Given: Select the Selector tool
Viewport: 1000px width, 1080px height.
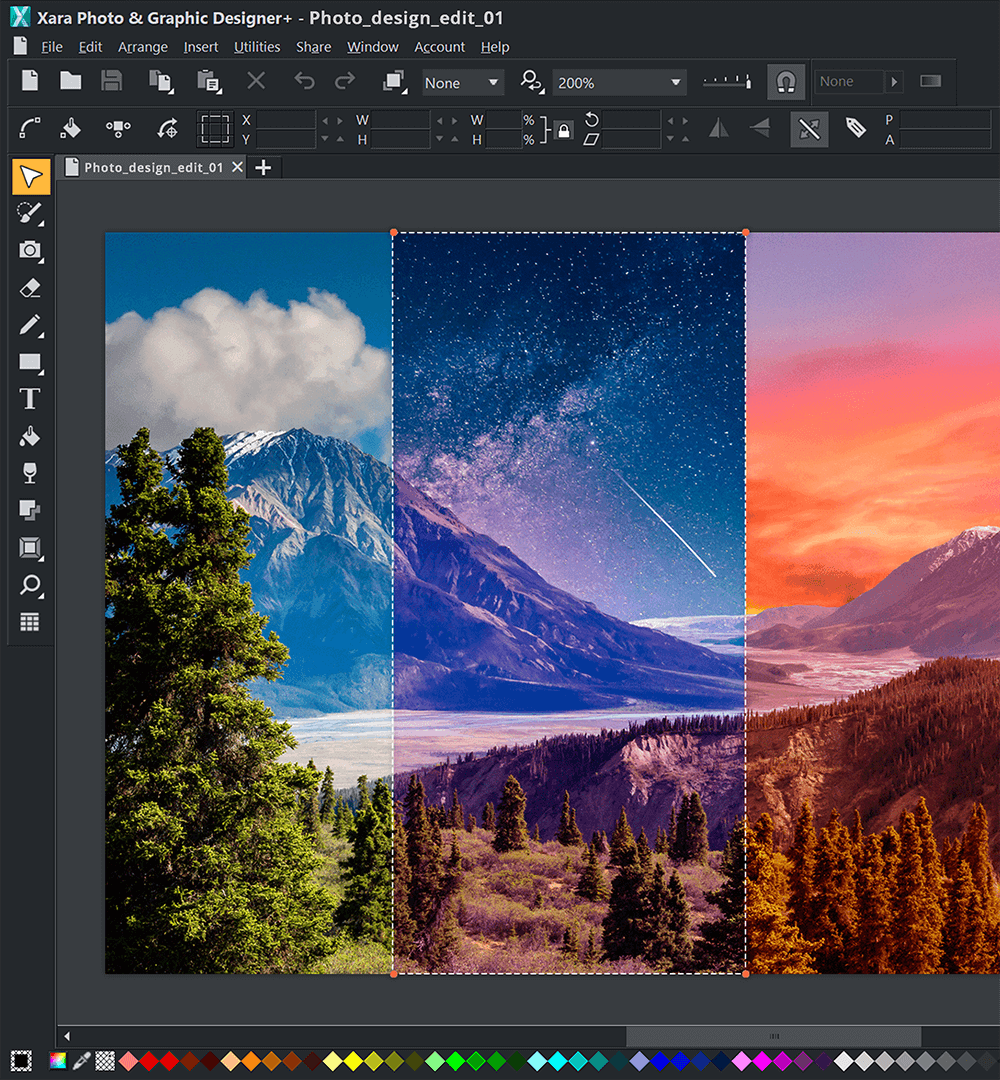Looking at the screenshot, I should click(x=29, y=176).
